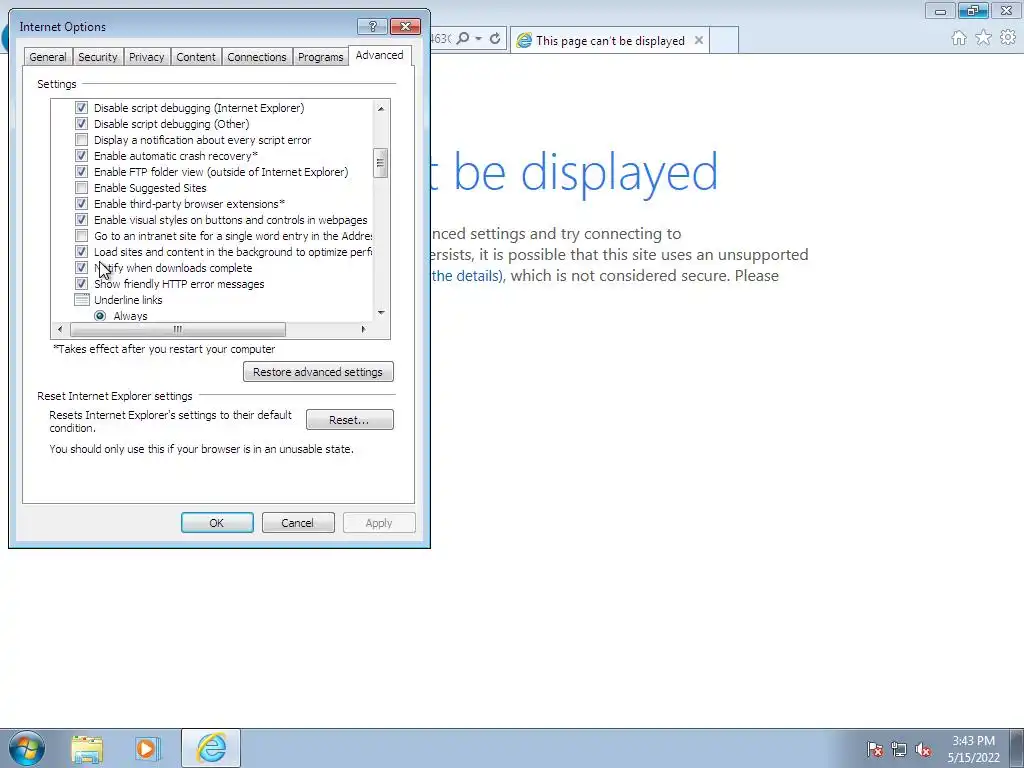
Task: Open Windows Media Player from the taskbar
Action: pyautogui.click(x=147, y=748)
